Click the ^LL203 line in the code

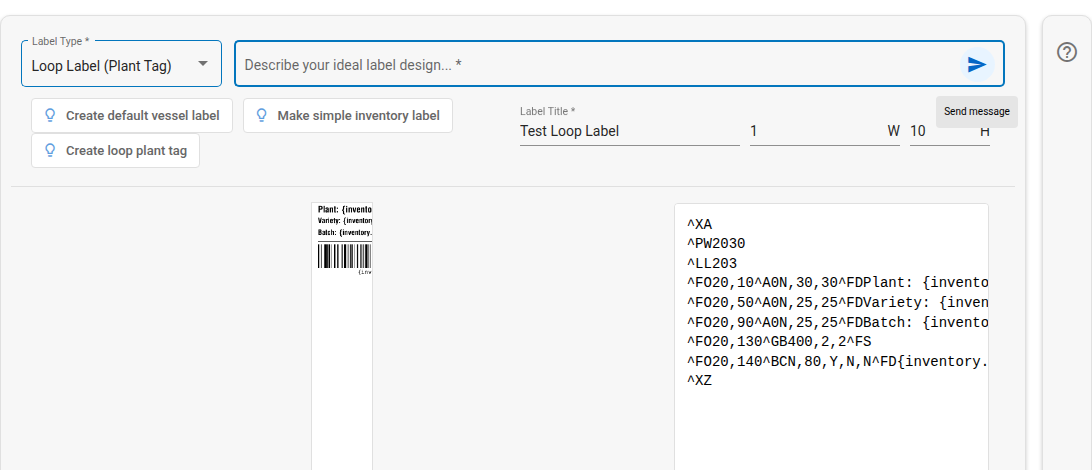(712, 264)
